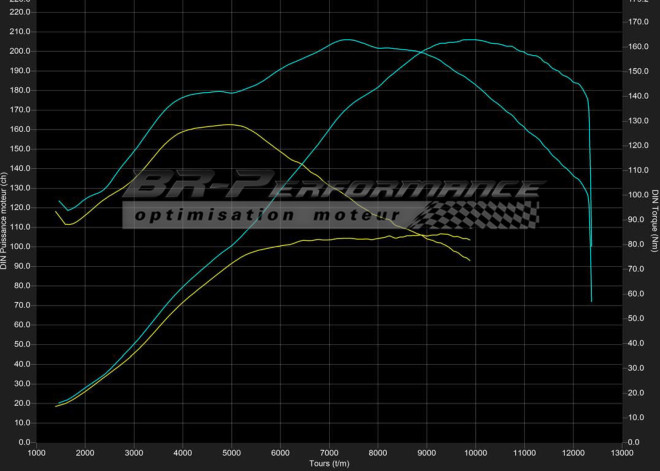This screenshot has width=660, height=471.
Task: Click the 10.0 label on right torque axis
Action: click(636, 416)
